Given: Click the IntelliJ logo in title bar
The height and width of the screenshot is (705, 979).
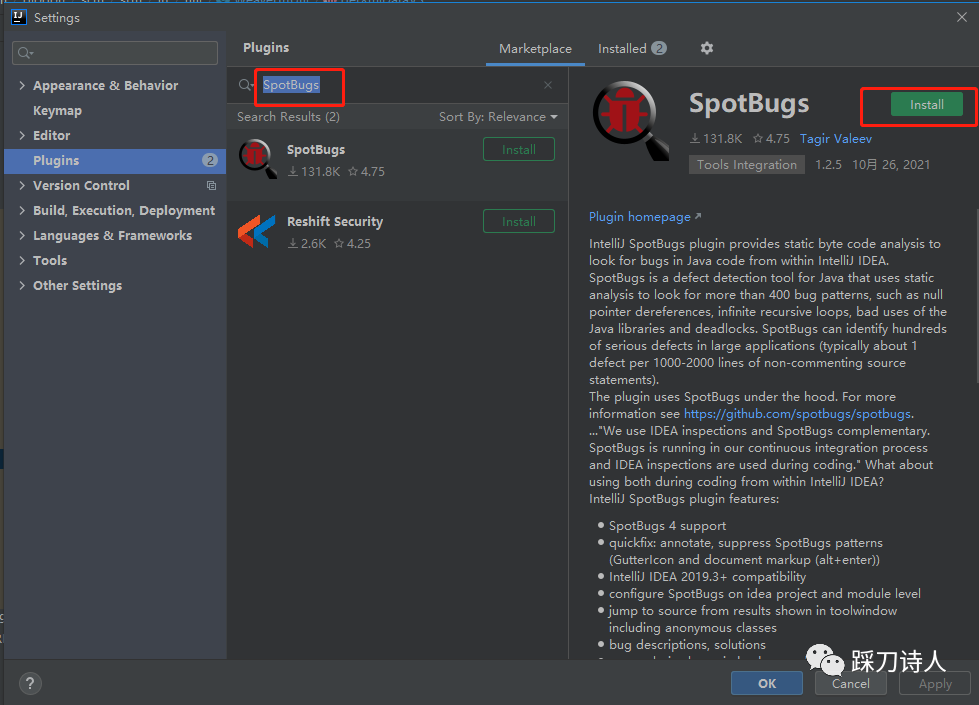Looking at the screenshot, I should click(19, 17).
